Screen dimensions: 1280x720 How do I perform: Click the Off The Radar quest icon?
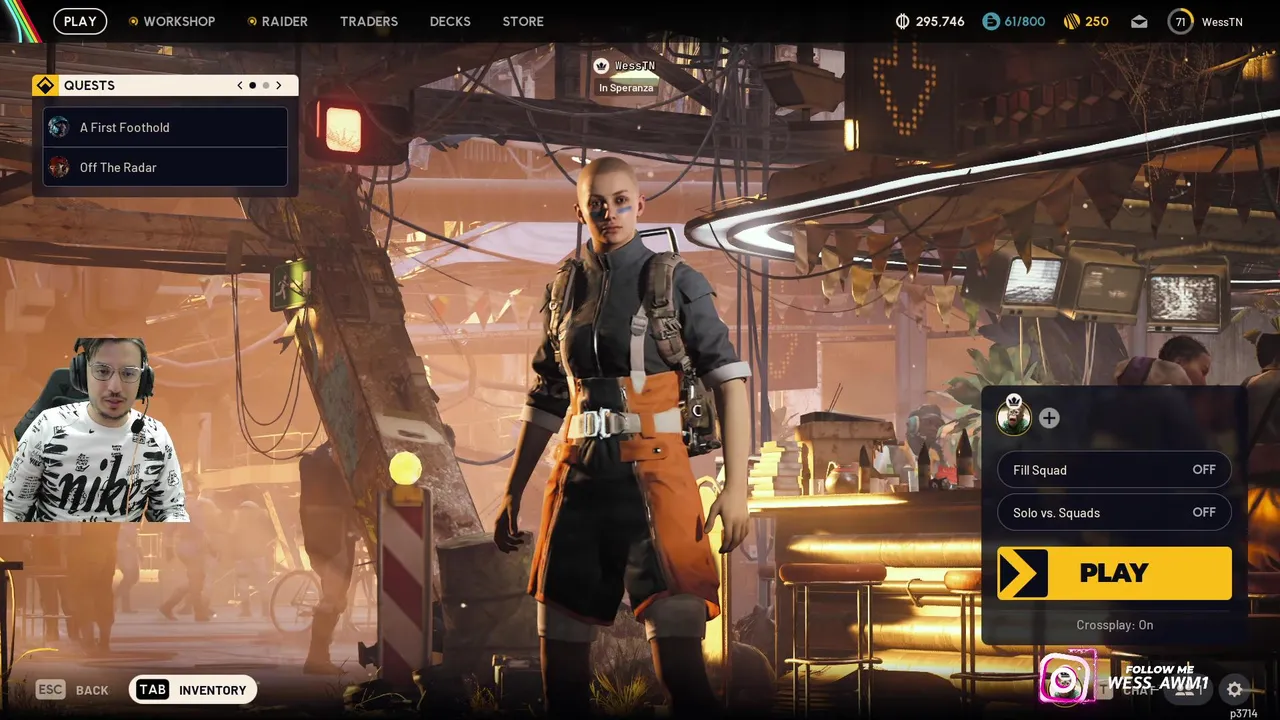(x=59, y=167)
